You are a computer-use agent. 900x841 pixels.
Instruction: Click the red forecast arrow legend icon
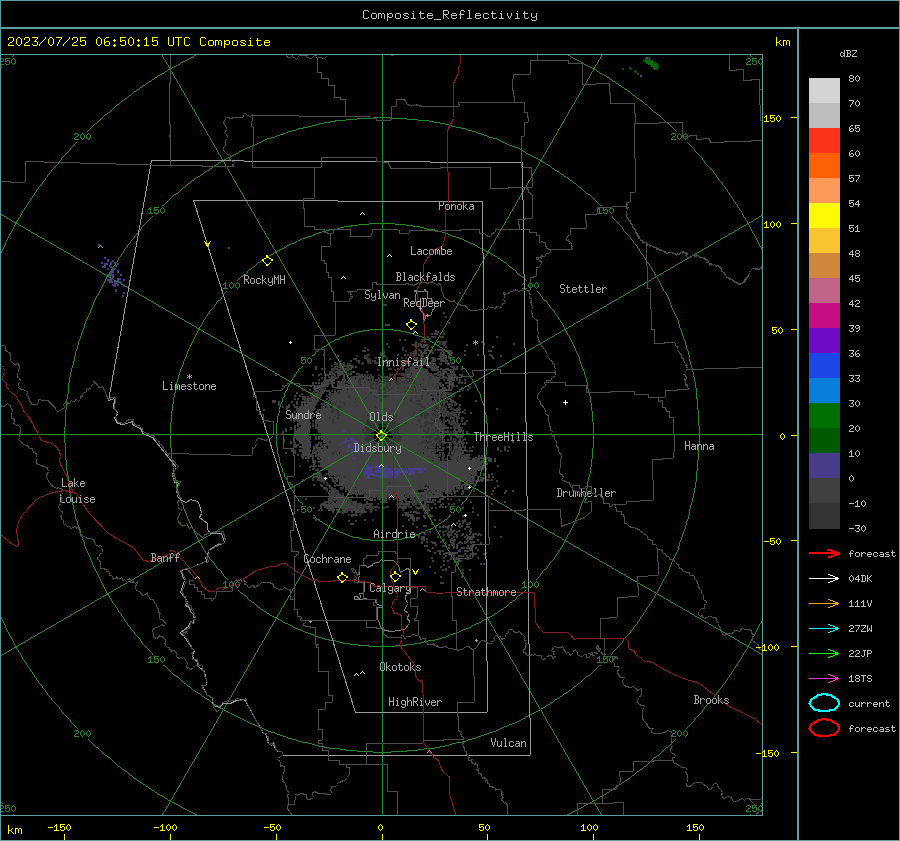[x=824, y=553]
